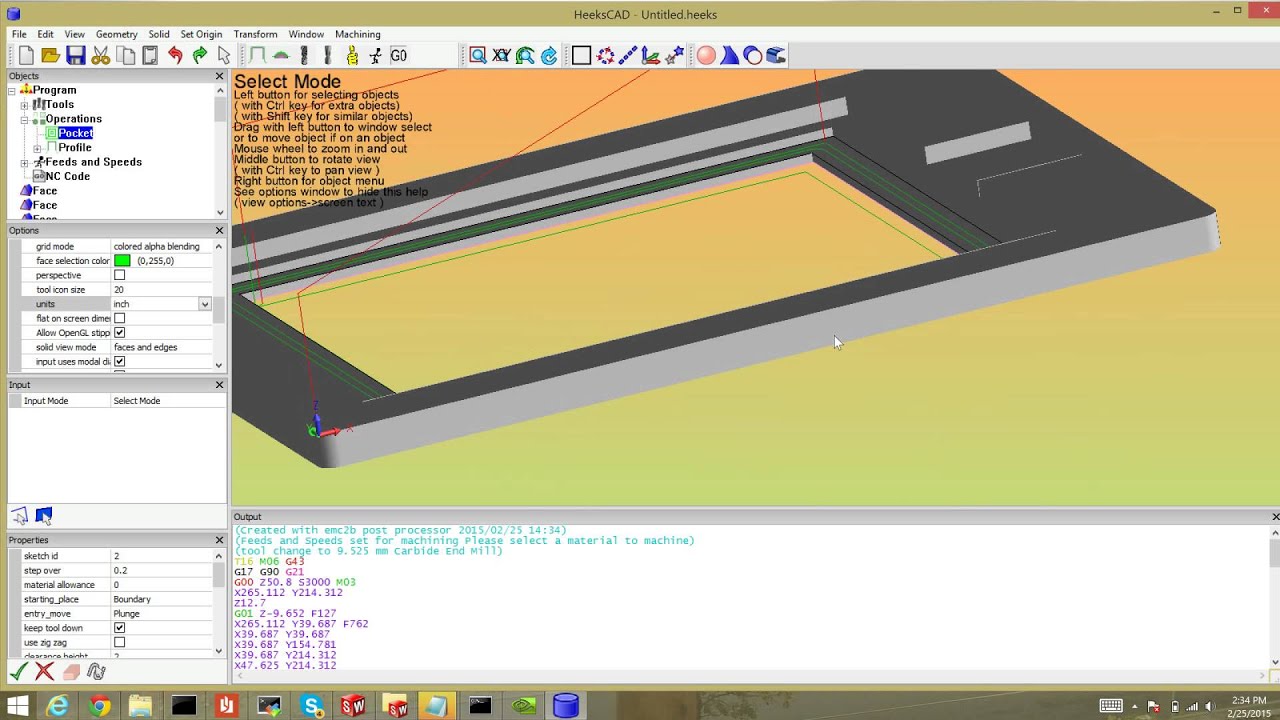
Task: Open the Geometry menu
Action: (116, 34)
